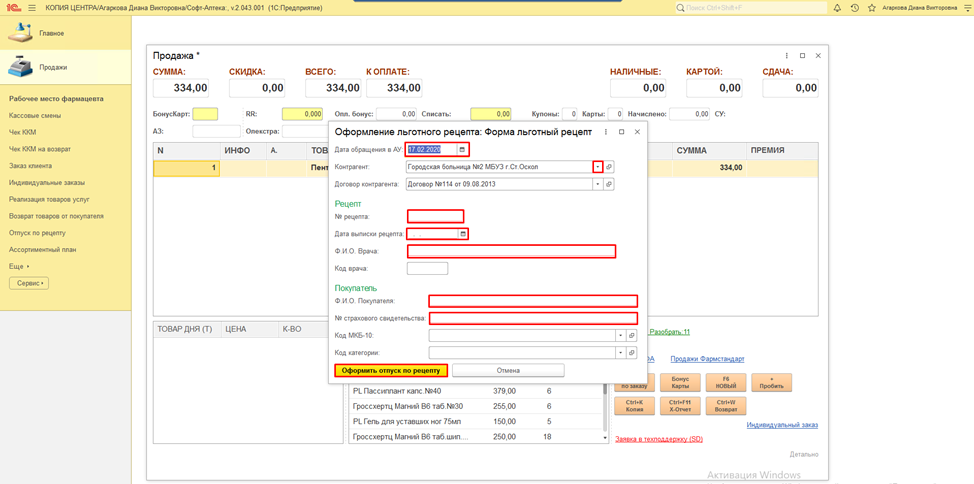Open favorites star icon in top bar
Viewport: 974px width, 484px height.
point(871,8)
